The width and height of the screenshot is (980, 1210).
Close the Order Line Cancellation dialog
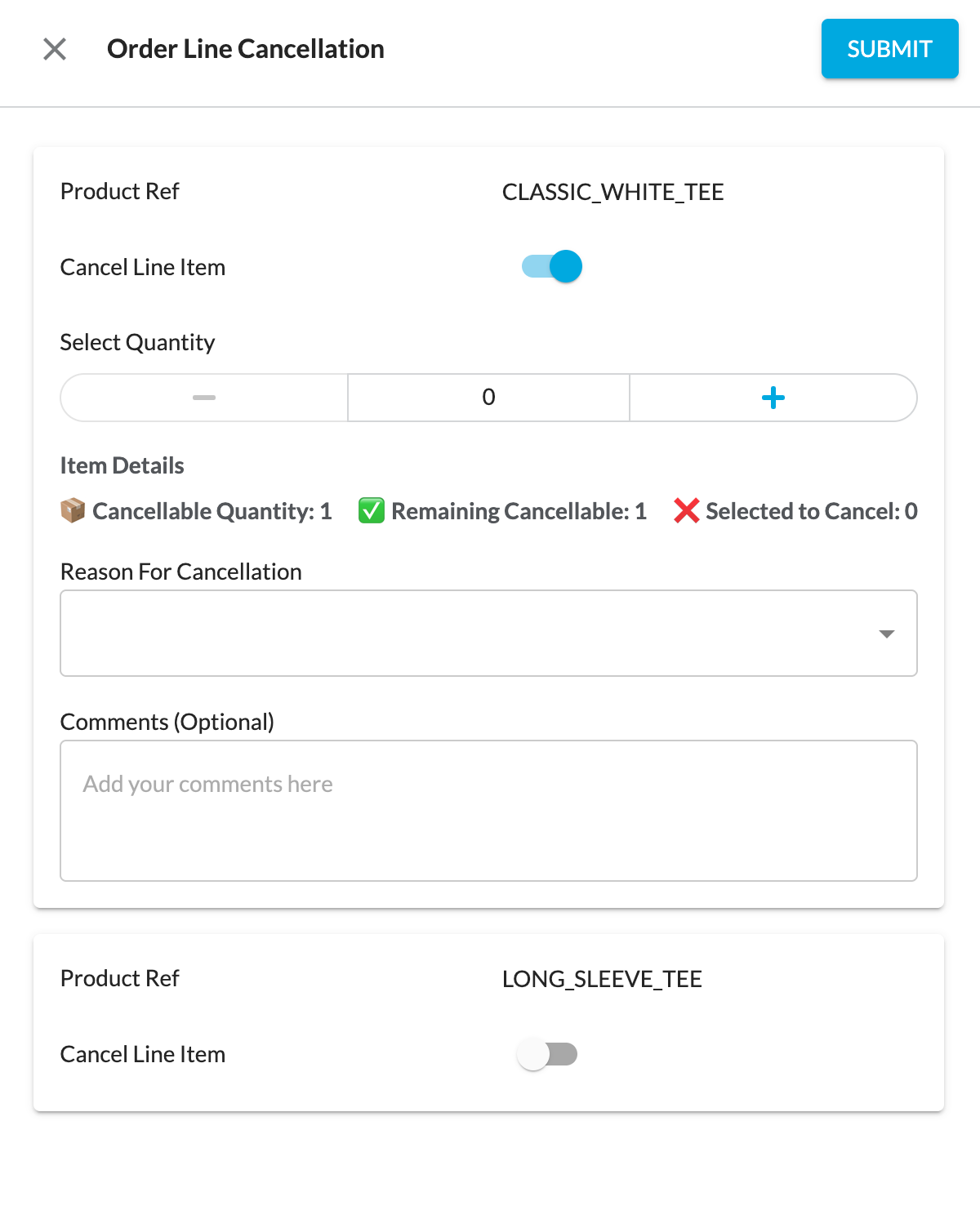click(x=55, y=49)
